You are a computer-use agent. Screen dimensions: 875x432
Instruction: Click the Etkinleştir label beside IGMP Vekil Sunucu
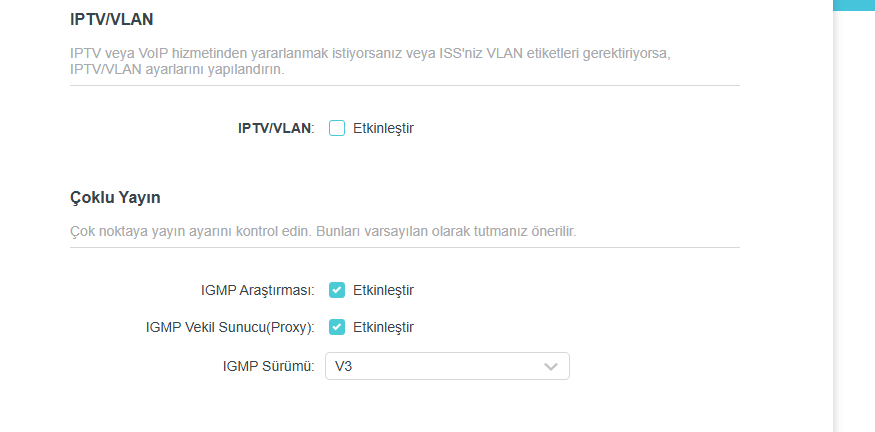tap(383, 327)
